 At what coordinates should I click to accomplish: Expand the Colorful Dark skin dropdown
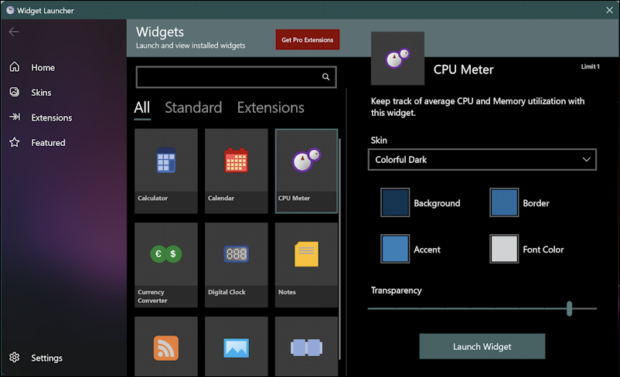482,160
